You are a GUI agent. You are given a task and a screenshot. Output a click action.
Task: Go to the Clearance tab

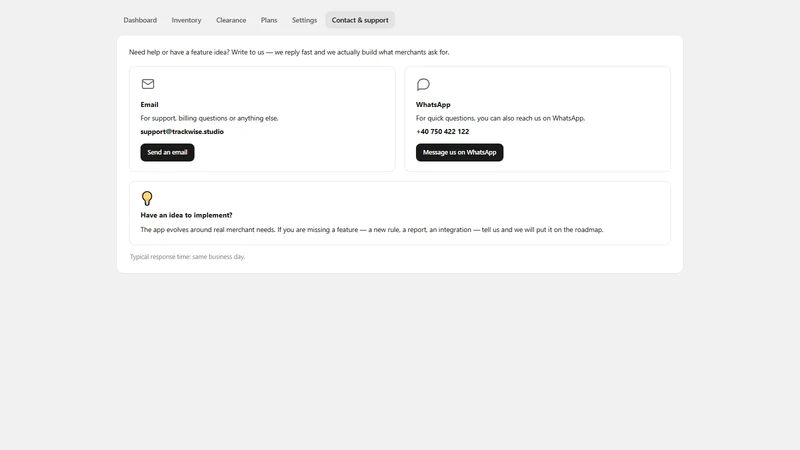(x=231, y=20)
